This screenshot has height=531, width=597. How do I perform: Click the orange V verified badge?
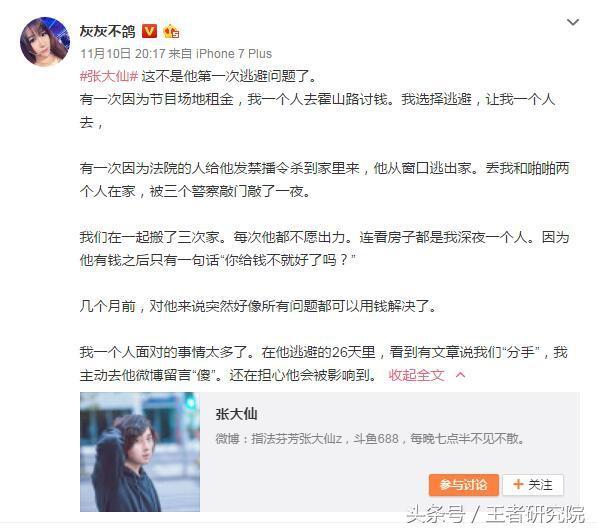click(149, 31)
